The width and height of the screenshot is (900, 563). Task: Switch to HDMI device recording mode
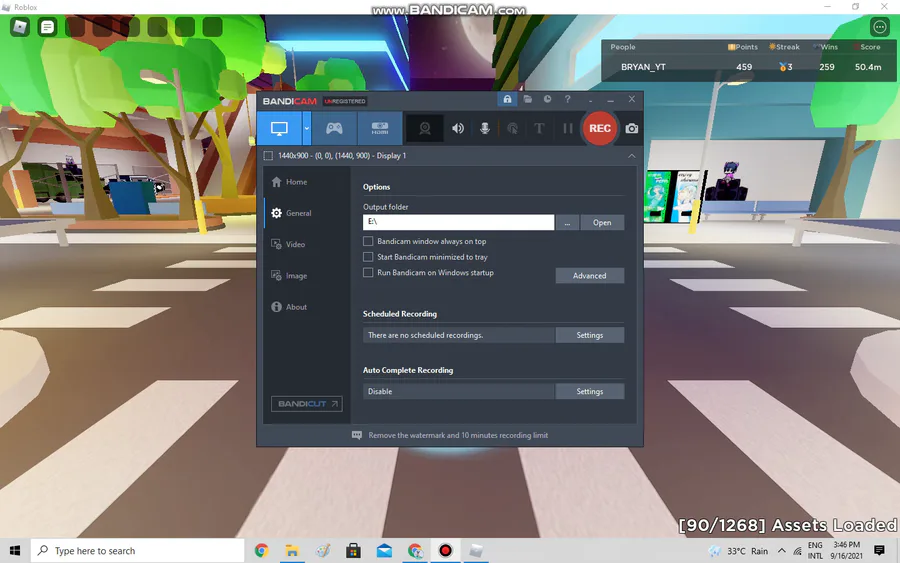(379, 129)
